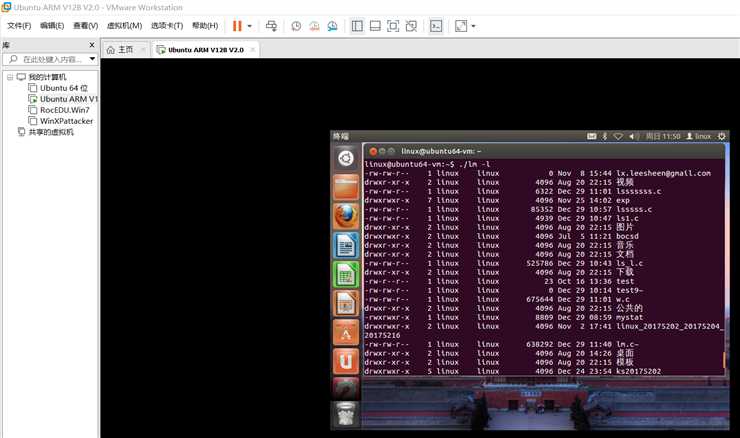Open the 查看(V) menu
740x438 pixels.
85,25
